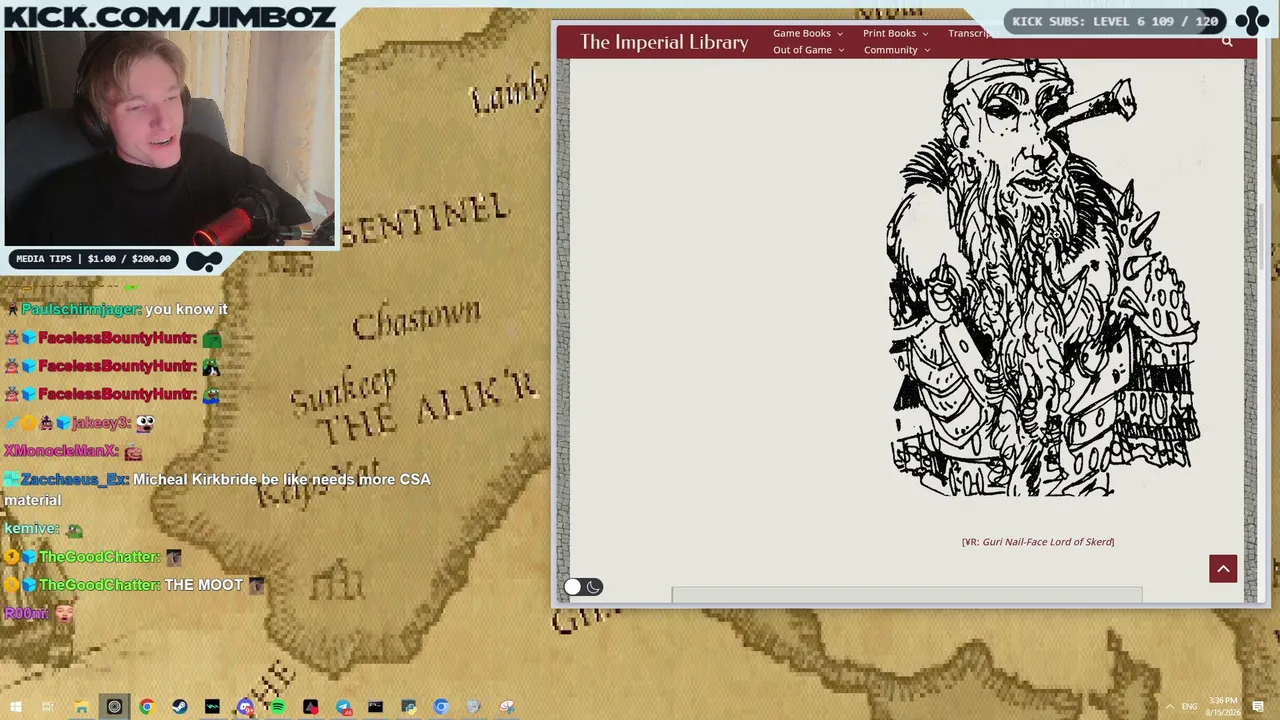
Task: Toggle the light/dark mode switch
Action: click(583, 587)
